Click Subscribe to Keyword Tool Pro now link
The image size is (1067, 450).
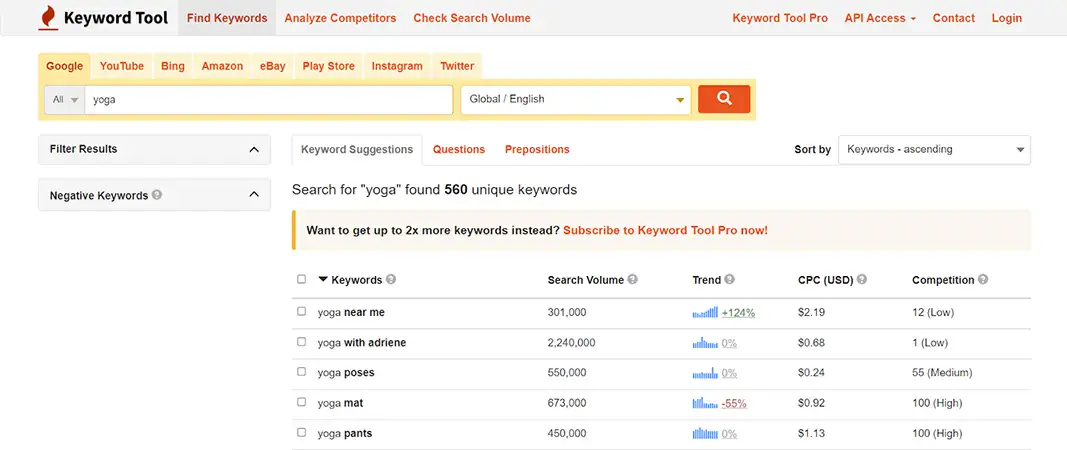pos(665,230)
